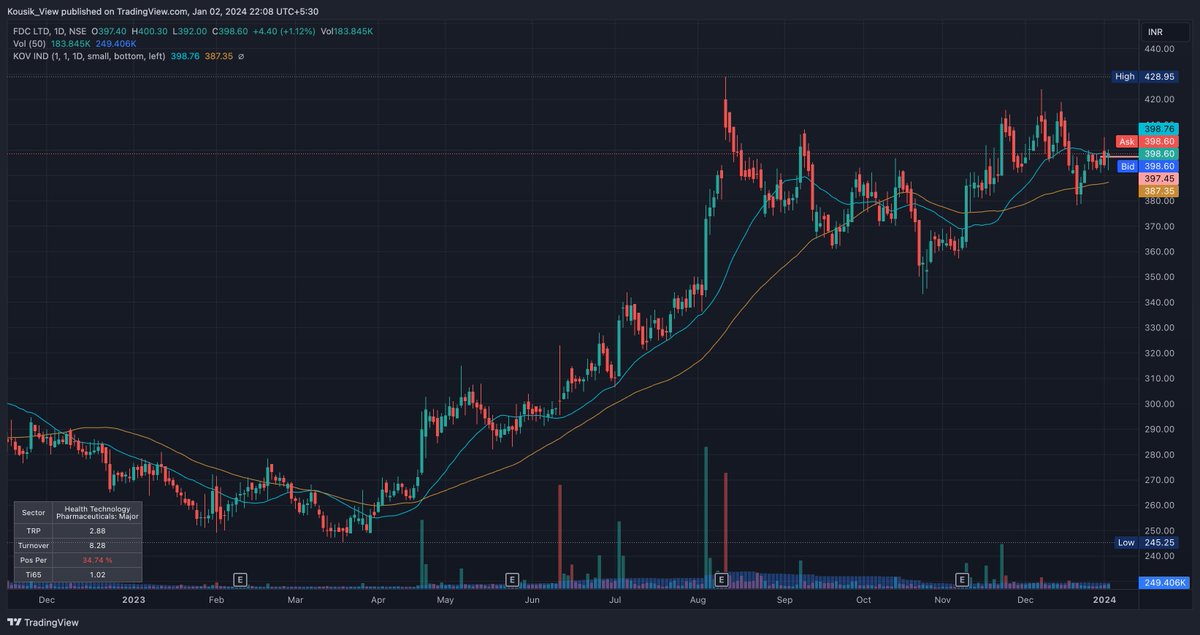This screenshot has width=1200, height=635.
Task: Click the Jul label on time axis
Action: click(x=615, y=600)
